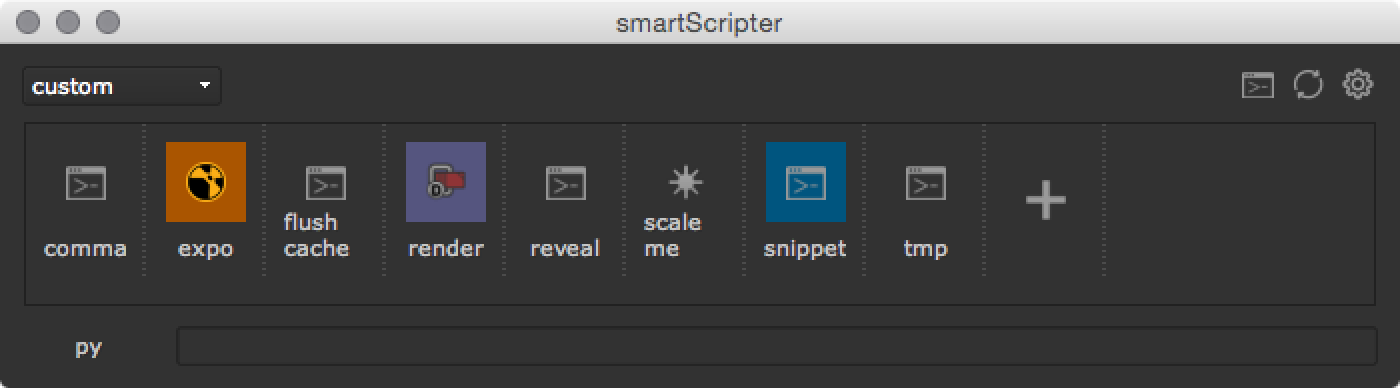Maximize the smartScripter window

click(108, 21)
